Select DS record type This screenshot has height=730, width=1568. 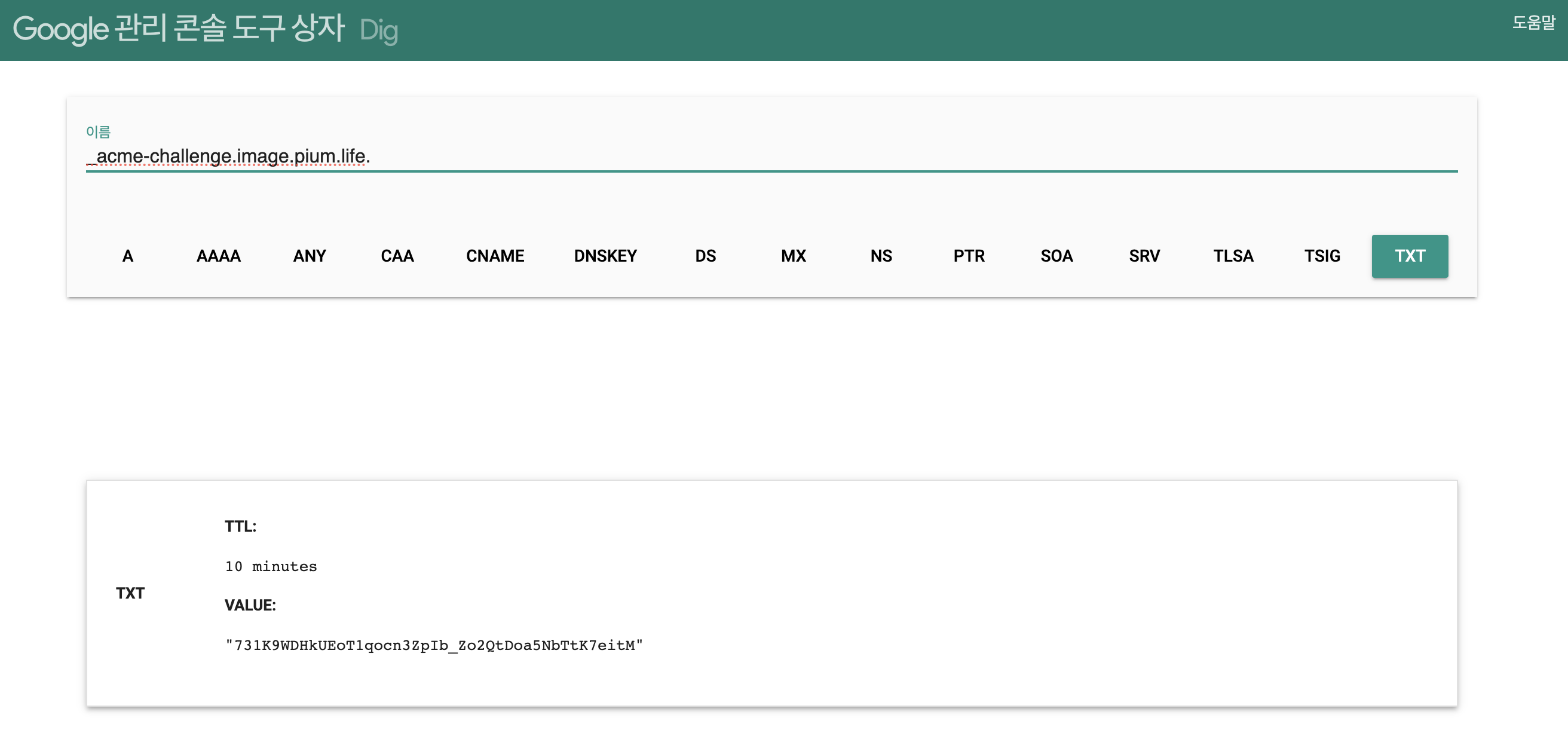[706, 256]
